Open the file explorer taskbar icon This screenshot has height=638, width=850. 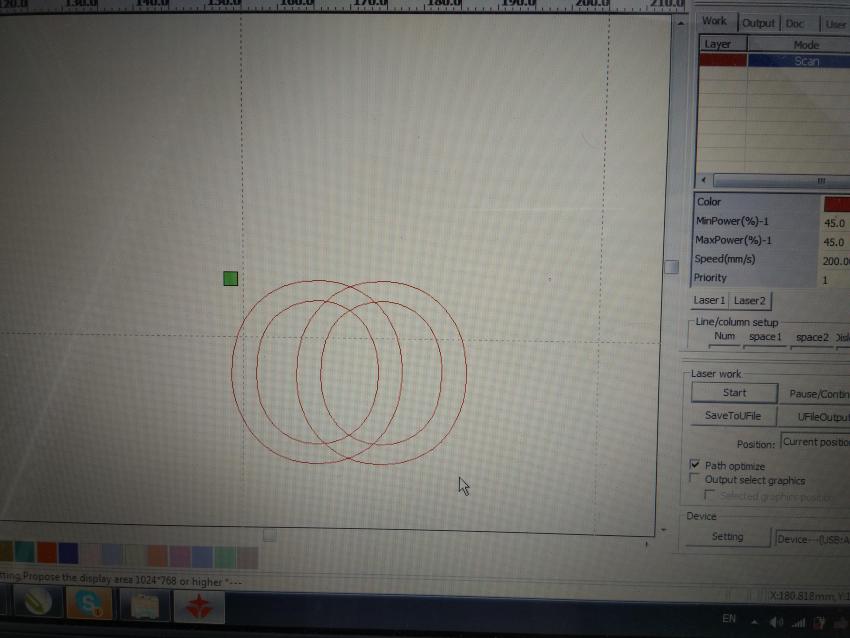pos(145,605)
